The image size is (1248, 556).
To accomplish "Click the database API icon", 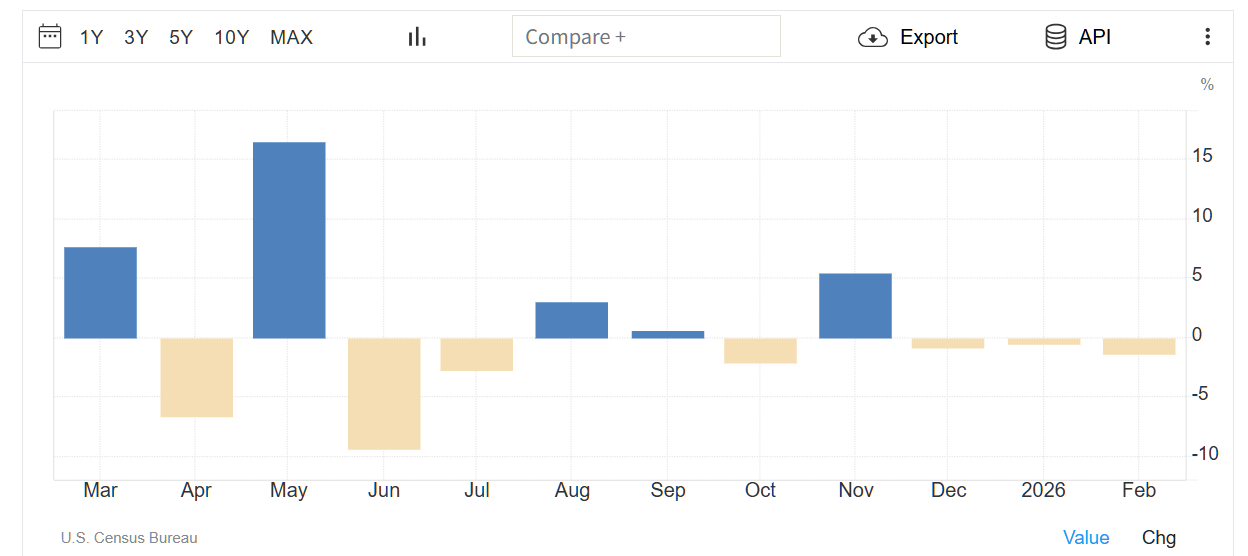I will pos(1055,38).
